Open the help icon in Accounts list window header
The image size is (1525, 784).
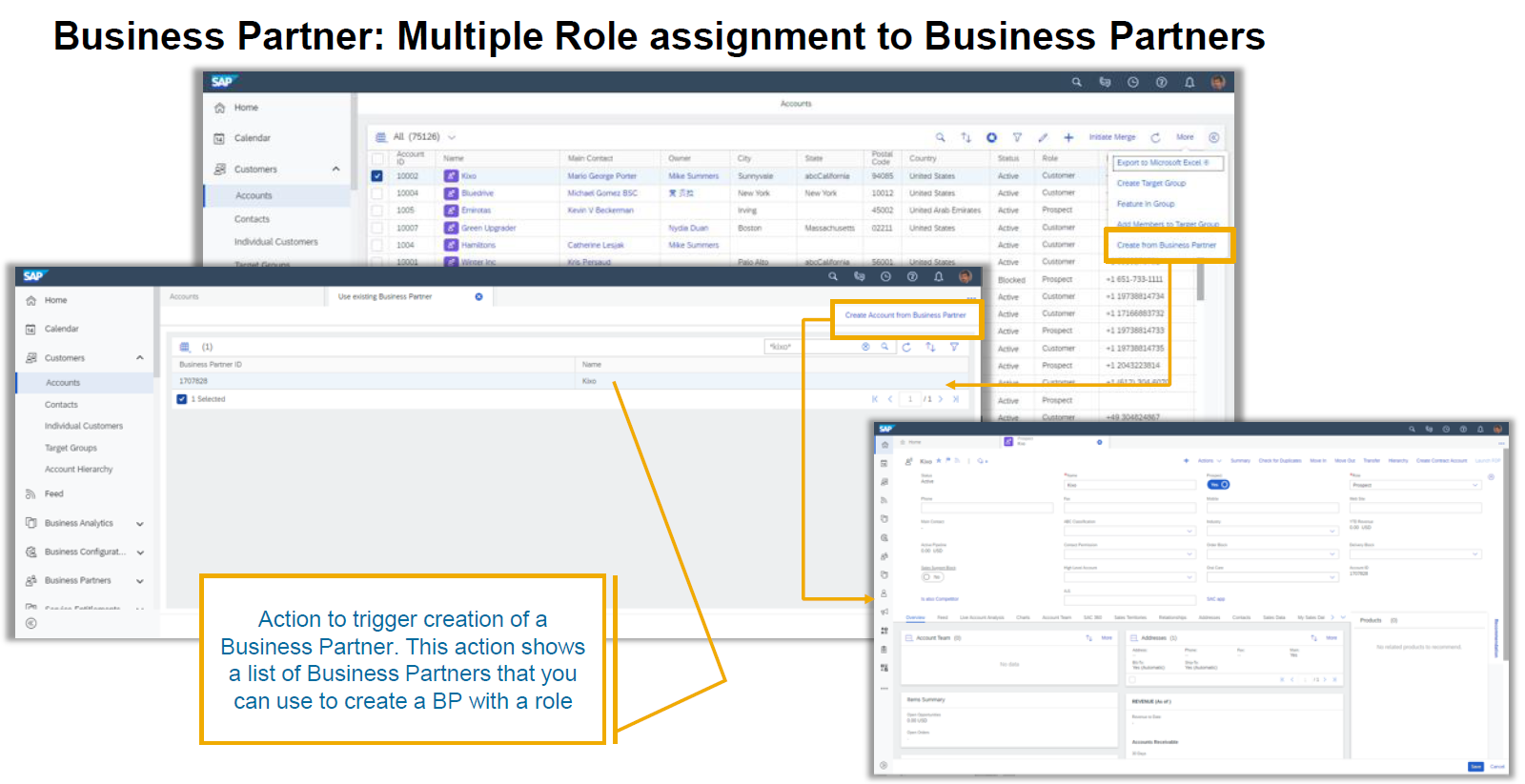point(1161,82)
